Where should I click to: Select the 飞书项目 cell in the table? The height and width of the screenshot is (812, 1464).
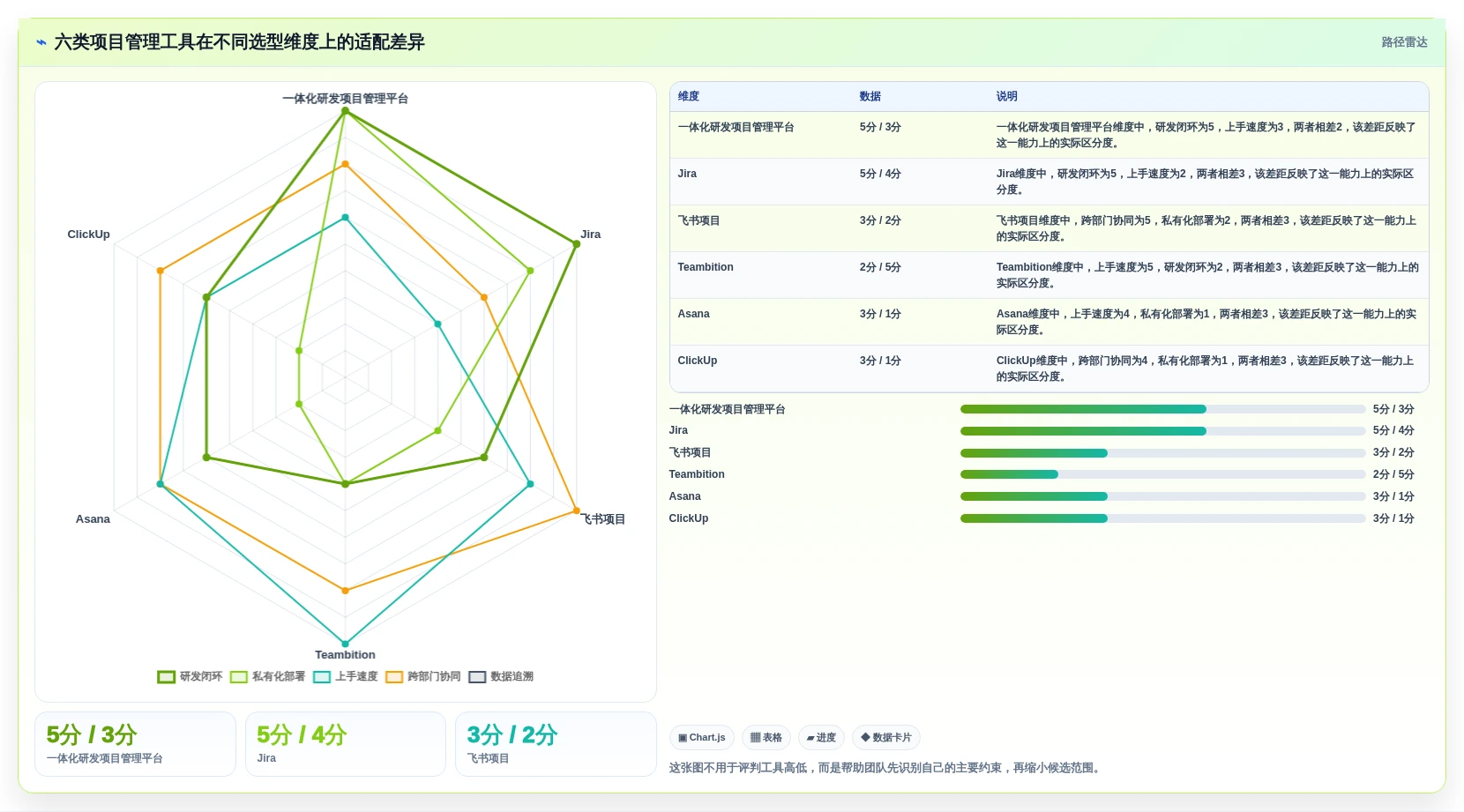point(698,220)
